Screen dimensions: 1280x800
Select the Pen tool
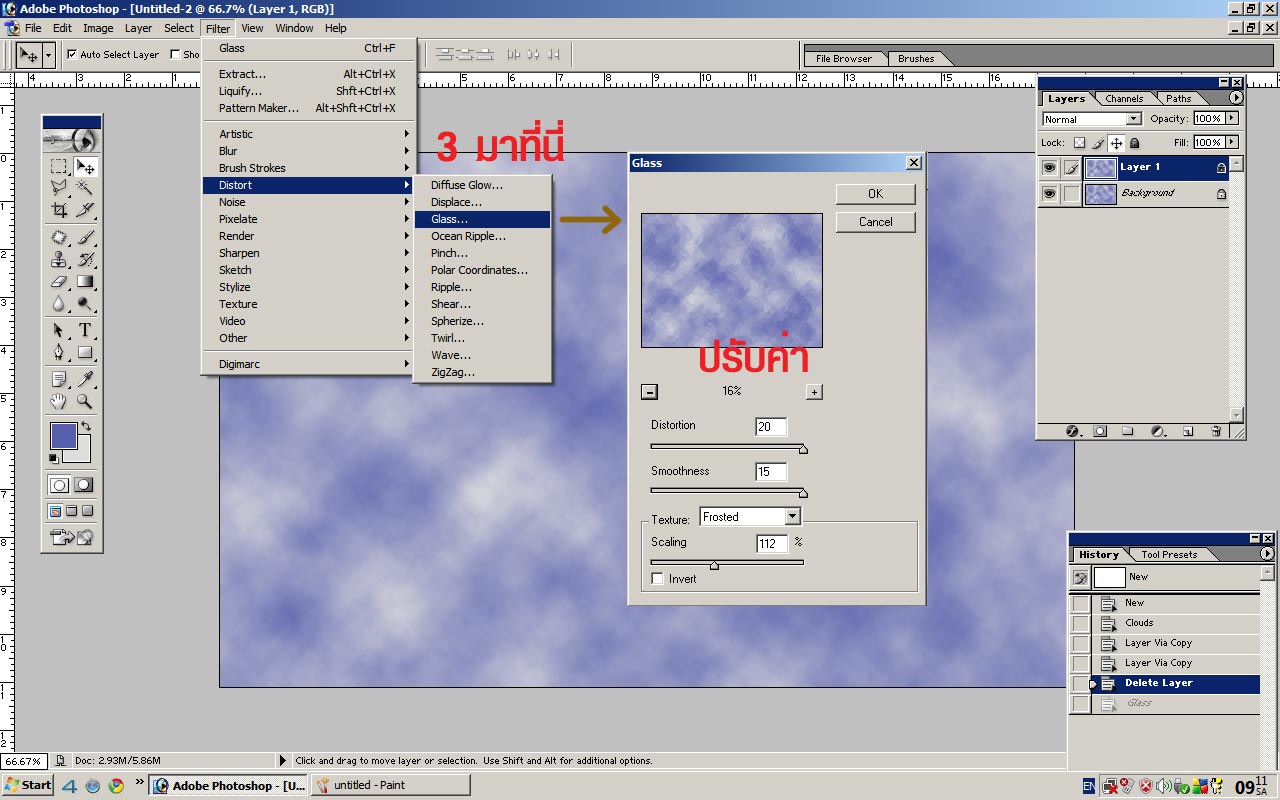coord(59,352)
